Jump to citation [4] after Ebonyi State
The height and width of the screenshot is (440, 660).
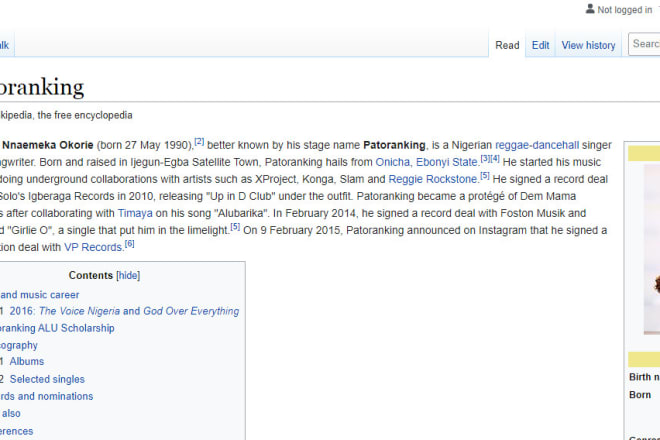(x=495, y=159)
